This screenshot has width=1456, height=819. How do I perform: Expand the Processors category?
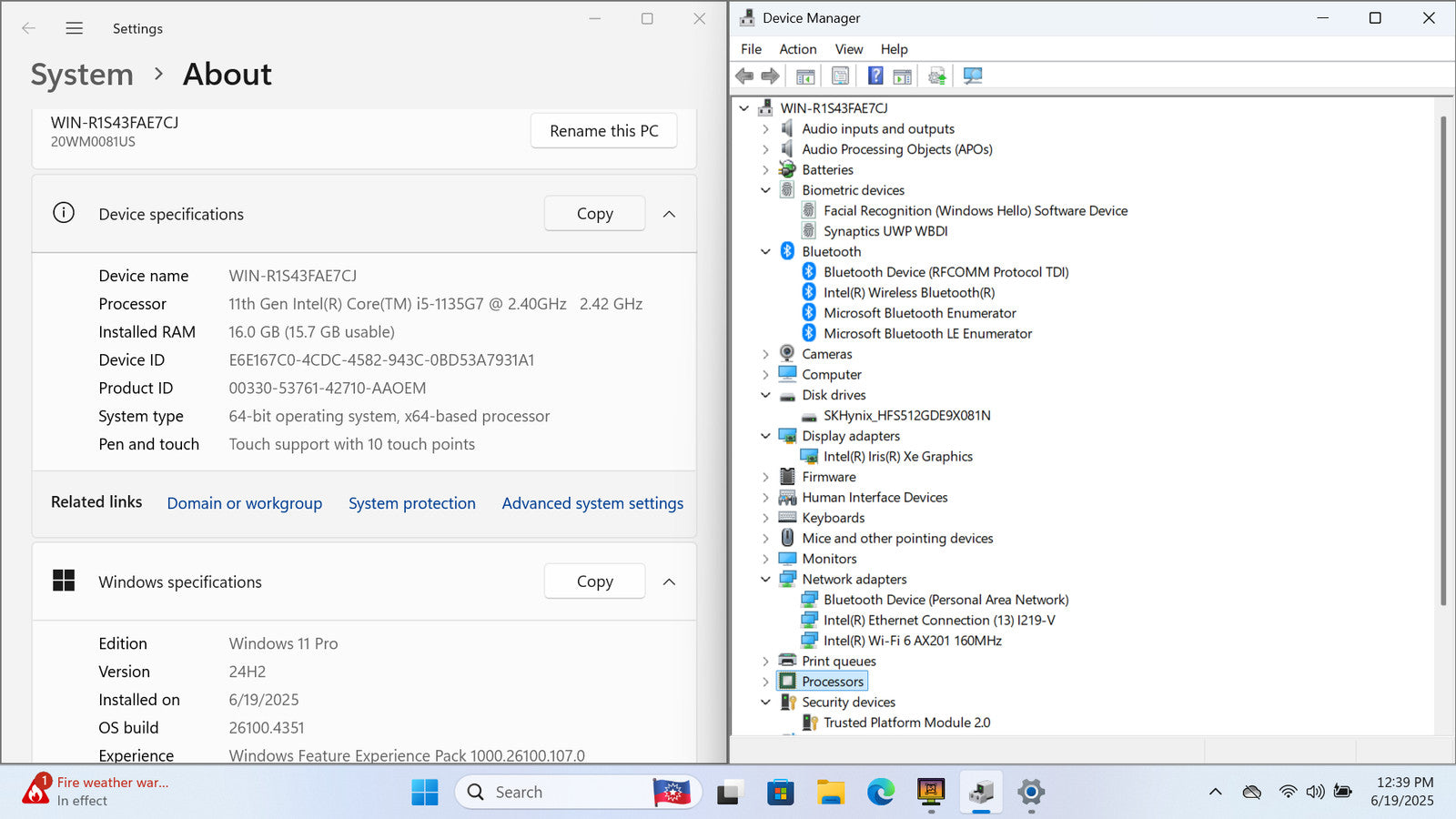765,682
